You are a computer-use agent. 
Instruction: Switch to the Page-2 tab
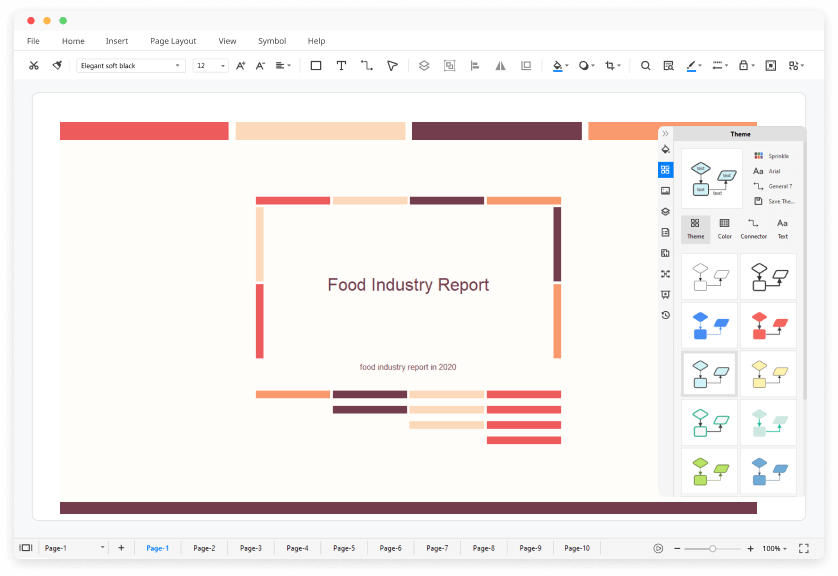pyautogui.click(x=204, y=548)
